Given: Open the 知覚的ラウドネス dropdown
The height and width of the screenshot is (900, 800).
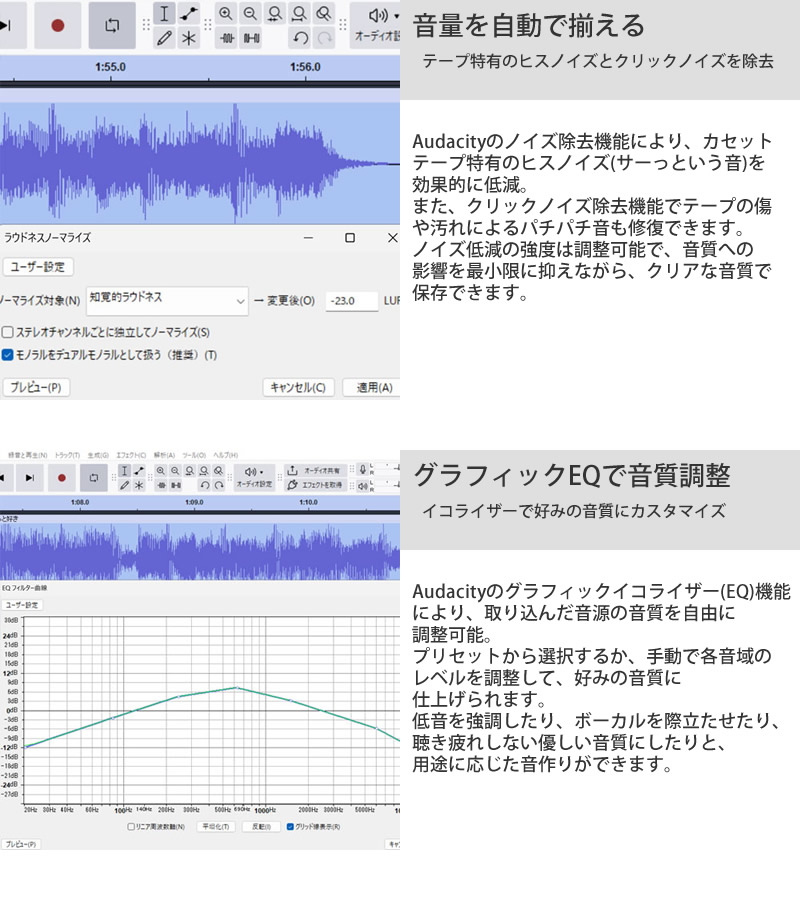Looking at the screenshot, I should pos(166,299).
